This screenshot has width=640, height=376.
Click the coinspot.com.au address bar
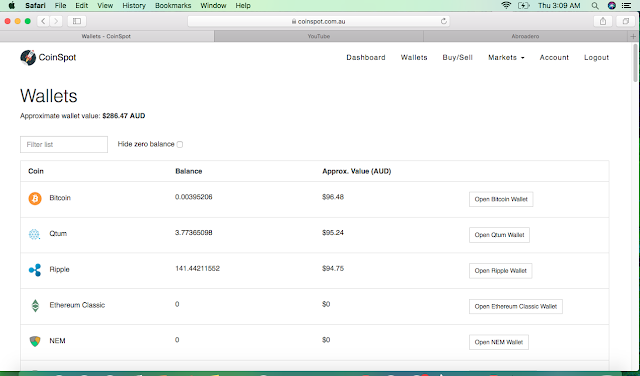[318, 21]
